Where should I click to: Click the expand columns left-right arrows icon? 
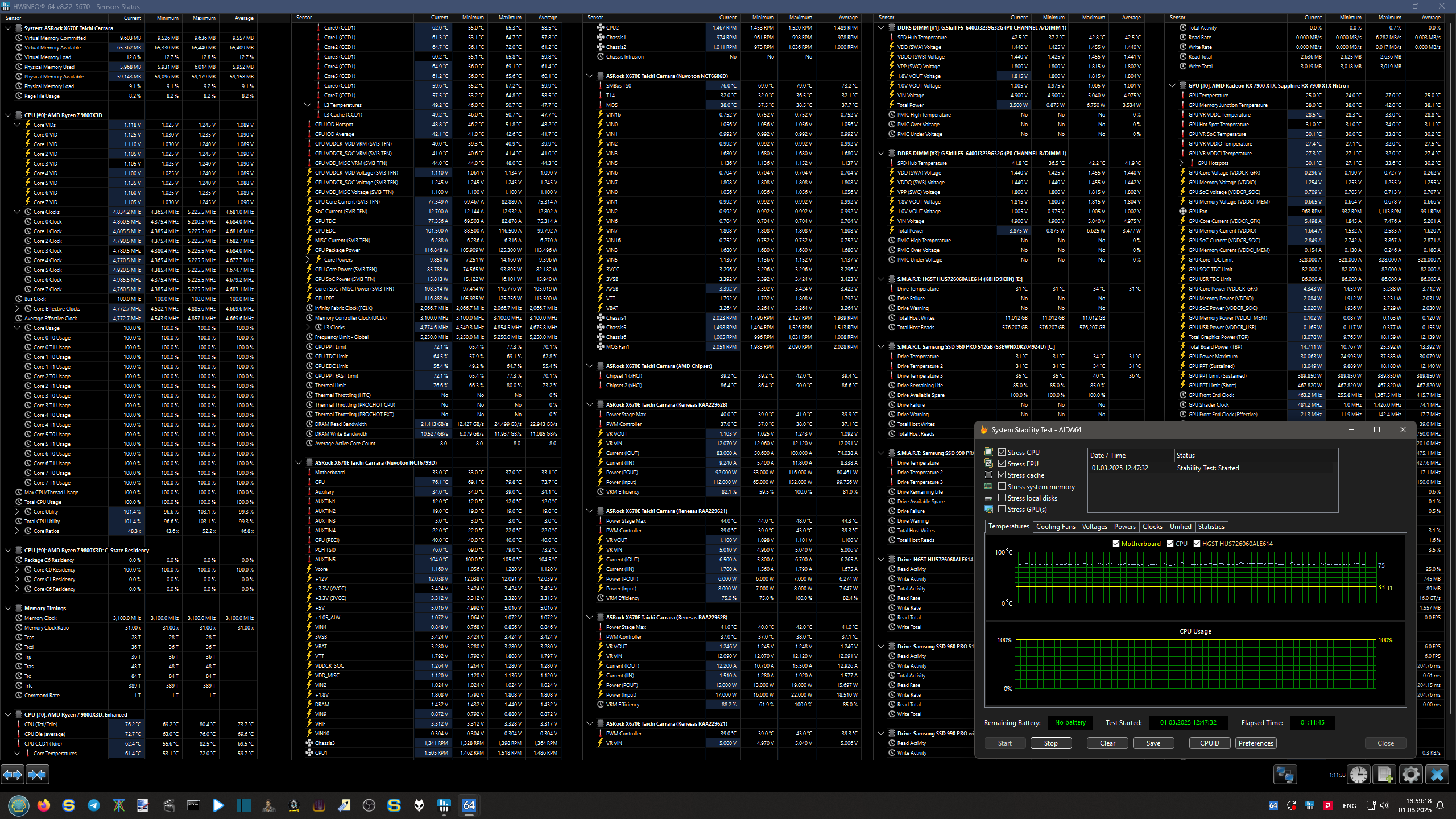(x=13, y=775)
